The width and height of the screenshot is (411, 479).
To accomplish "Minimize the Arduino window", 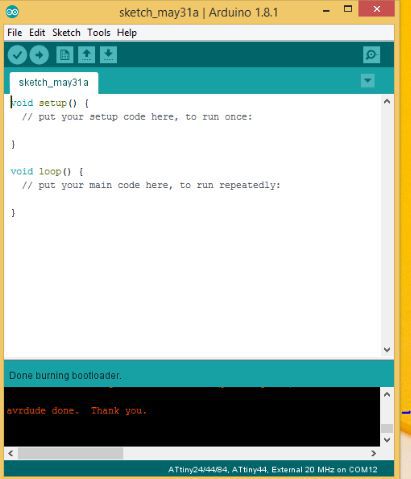I will click(327, 11).
